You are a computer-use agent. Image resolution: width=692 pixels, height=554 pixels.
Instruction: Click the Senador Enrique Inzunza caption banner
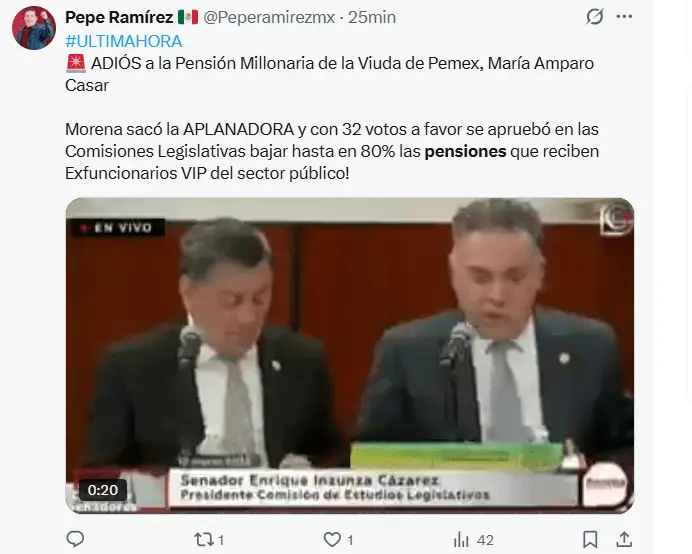(x=373, y=487)
